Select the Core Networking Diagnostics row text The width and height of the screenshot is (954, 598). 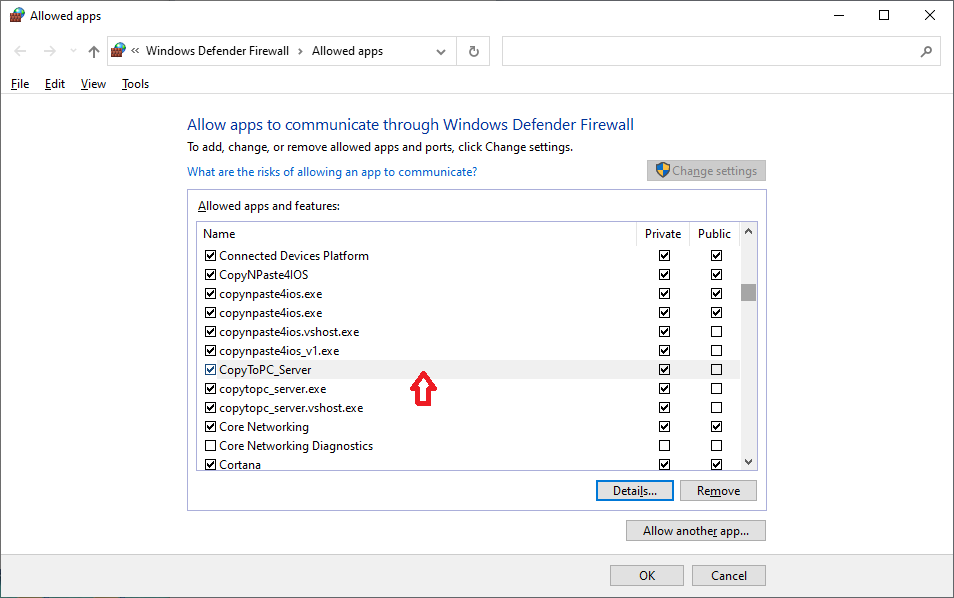(296, 446)
